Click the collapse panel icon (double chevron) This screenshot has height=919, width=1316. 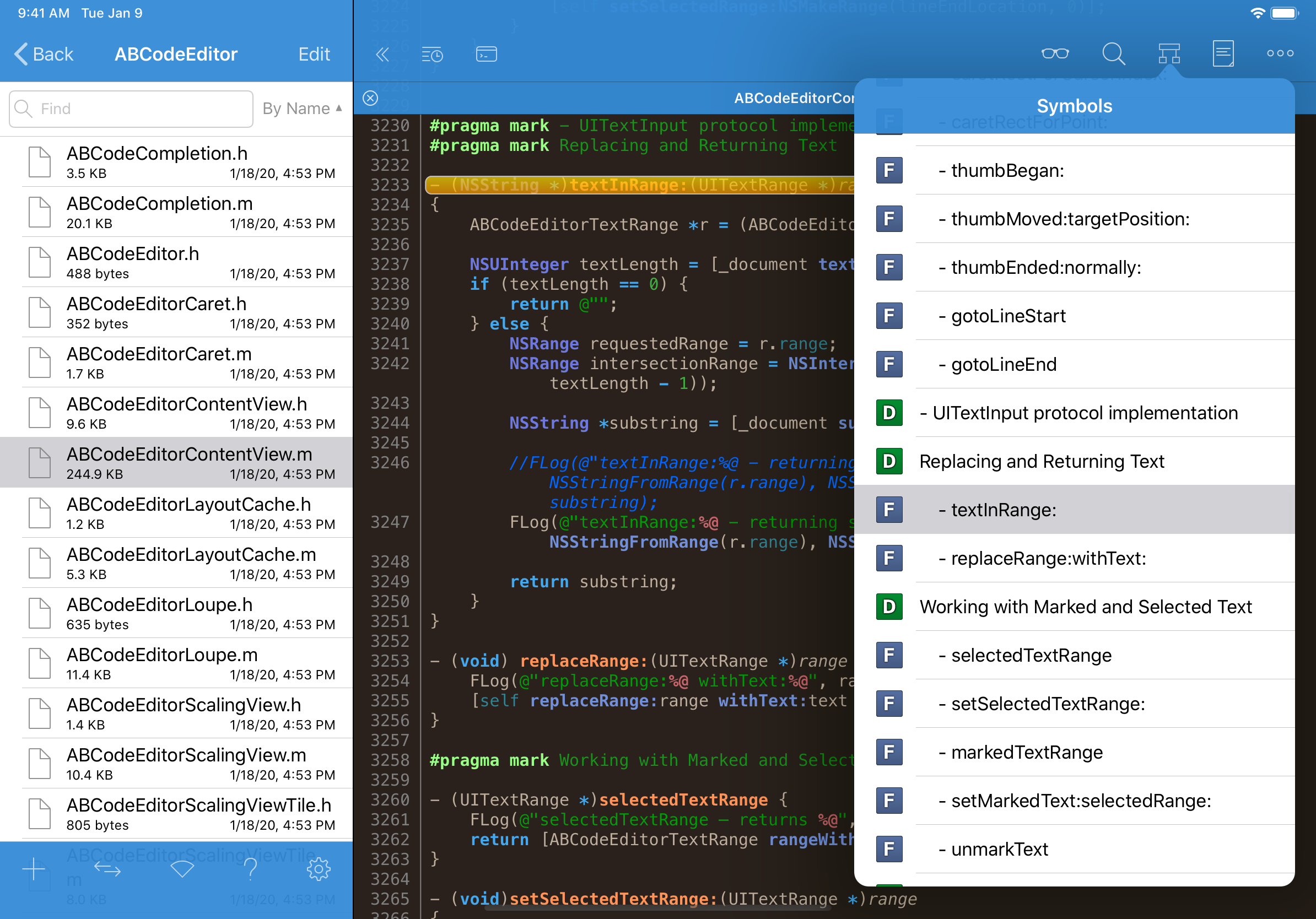[382, 55]
